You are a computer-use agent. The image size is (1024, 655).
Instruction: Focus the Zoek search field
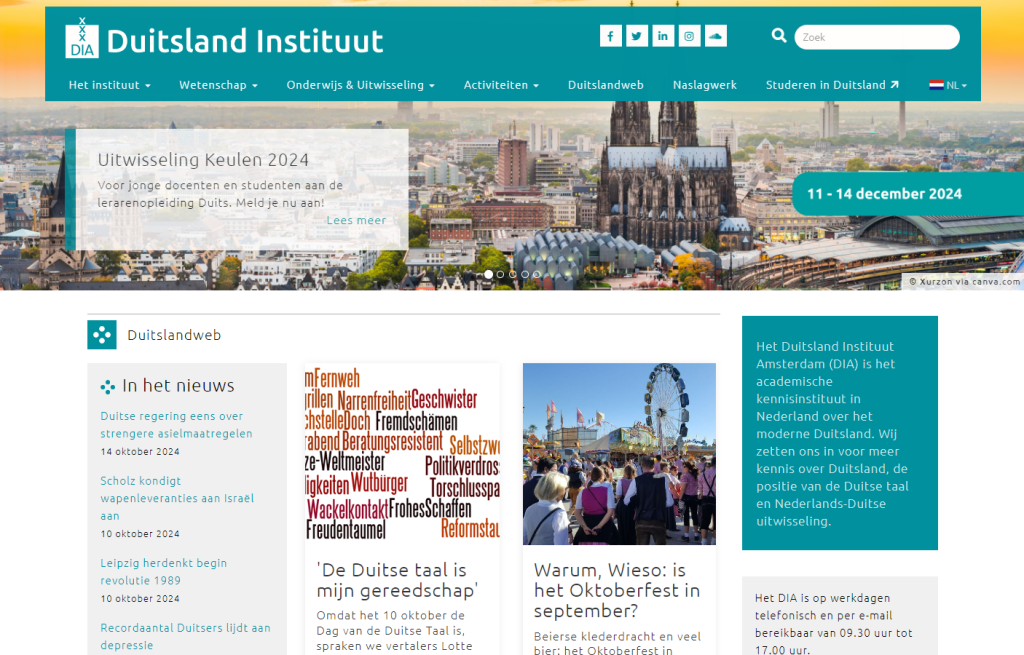(877, 37)
